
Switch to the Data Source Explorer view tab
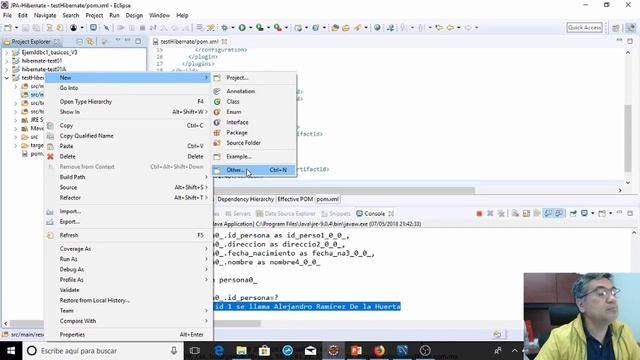(x=286, y=213)
